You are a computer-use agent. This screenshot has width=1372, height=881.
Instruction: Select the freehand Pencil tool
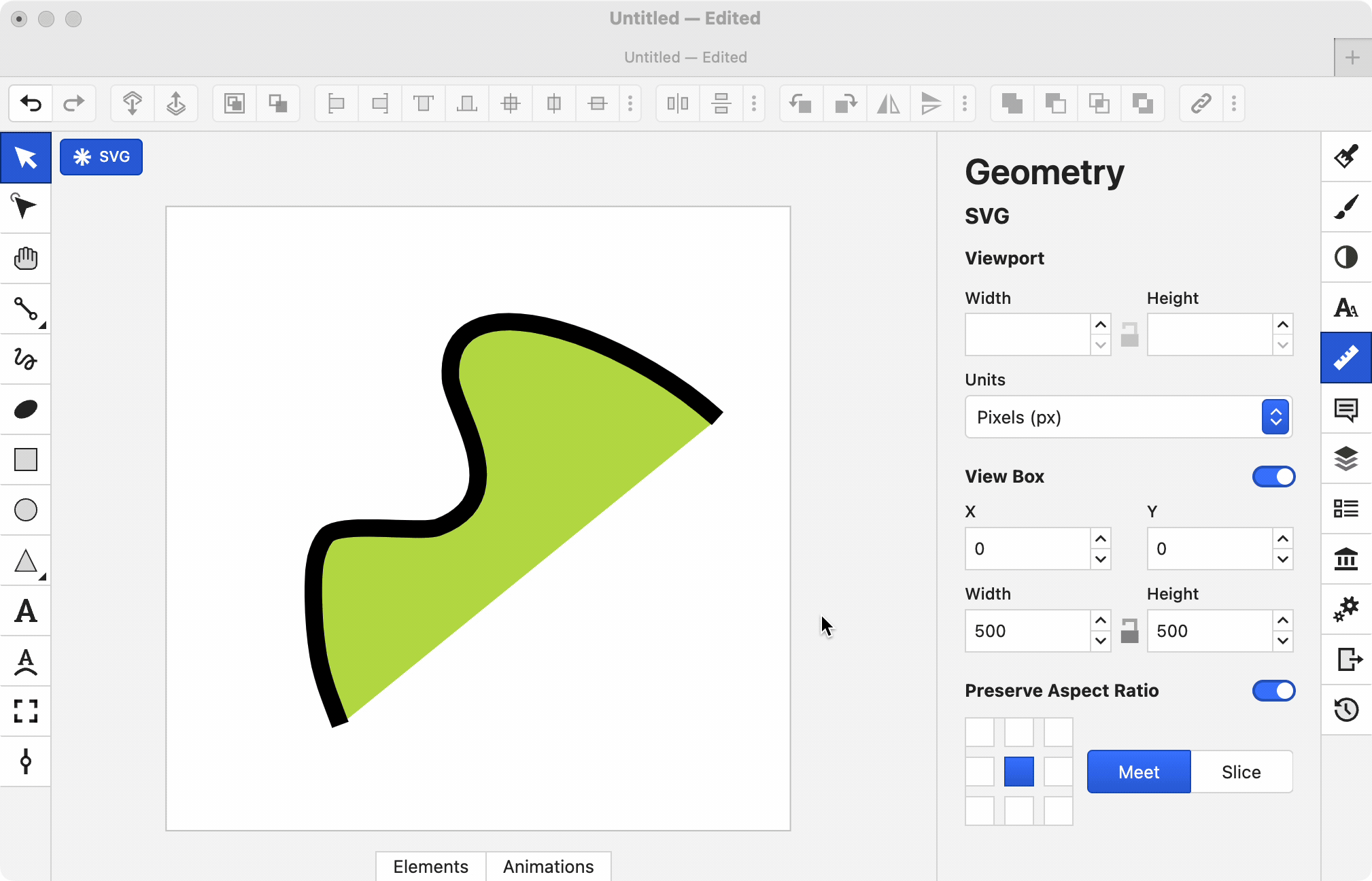coord(26,359)
